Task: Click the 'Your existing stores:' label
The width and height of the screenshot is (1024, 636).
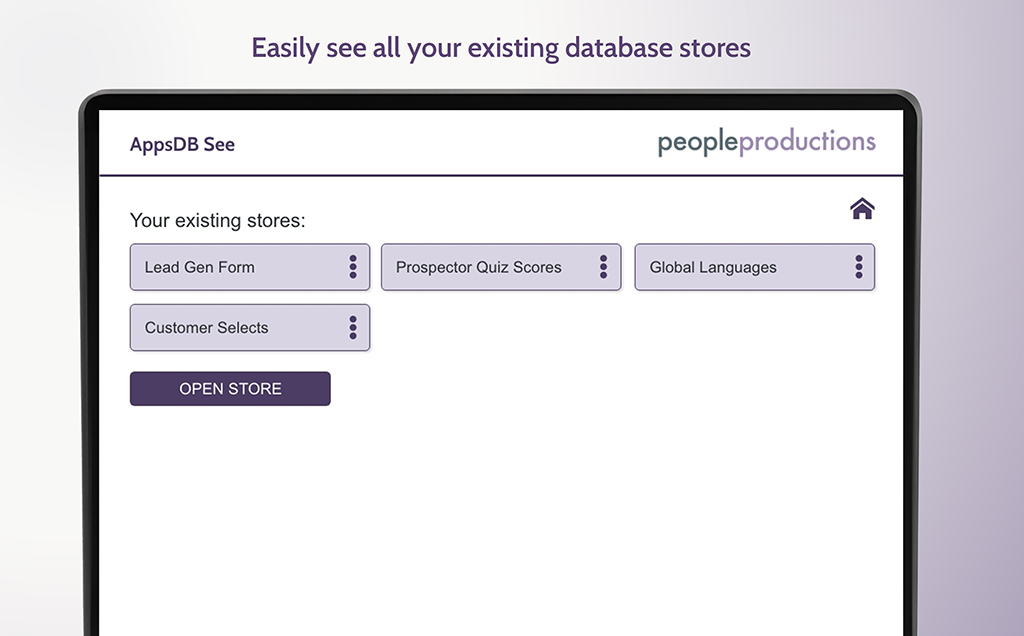Action: 217,220
